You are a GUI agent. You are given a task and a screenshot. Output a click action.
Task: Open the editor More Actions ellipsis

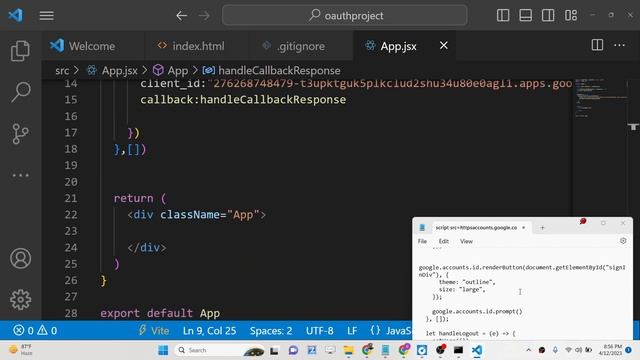click(620, 45)
